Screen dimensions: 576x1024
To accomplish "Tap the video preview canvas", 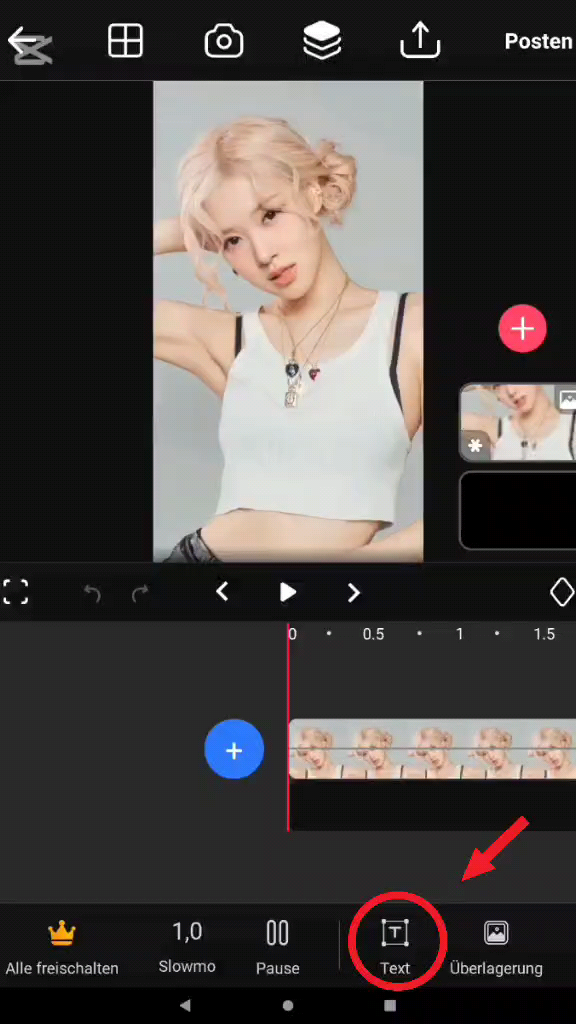I will pos(288,321).
